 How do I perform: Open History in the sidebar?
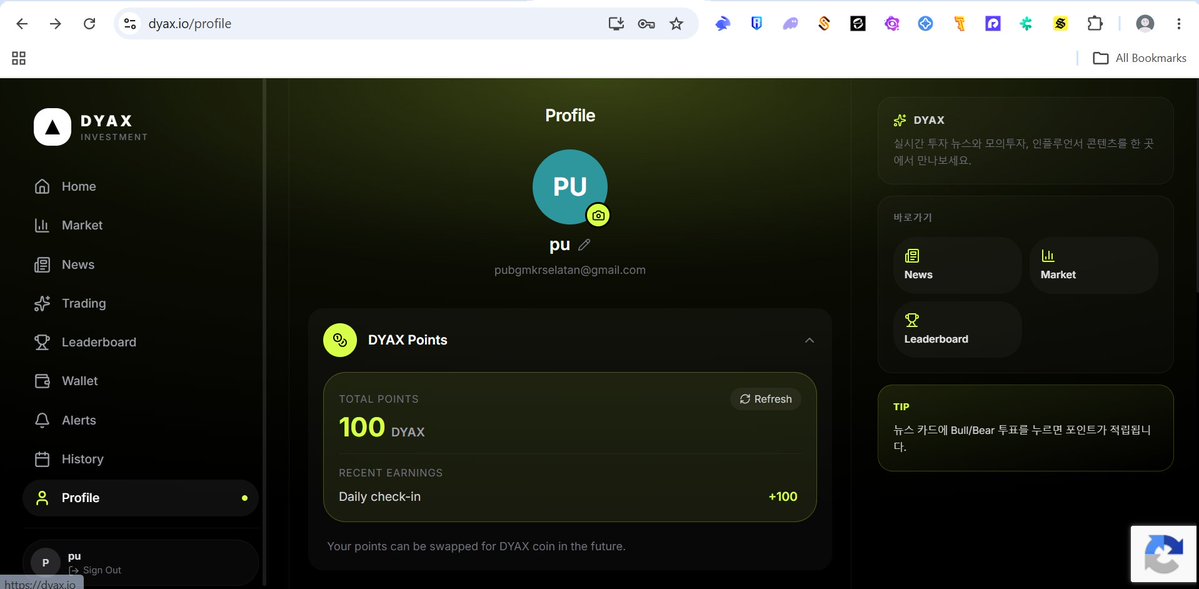141,459
